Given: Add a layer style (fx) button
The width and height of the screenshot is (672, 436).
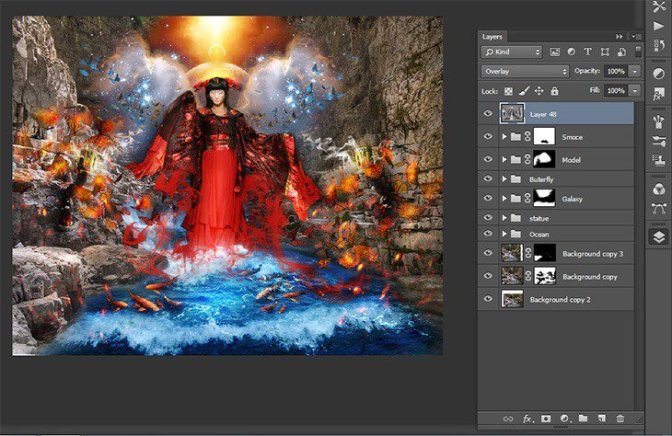Looking at the screenshot, I should click(527, 419).
